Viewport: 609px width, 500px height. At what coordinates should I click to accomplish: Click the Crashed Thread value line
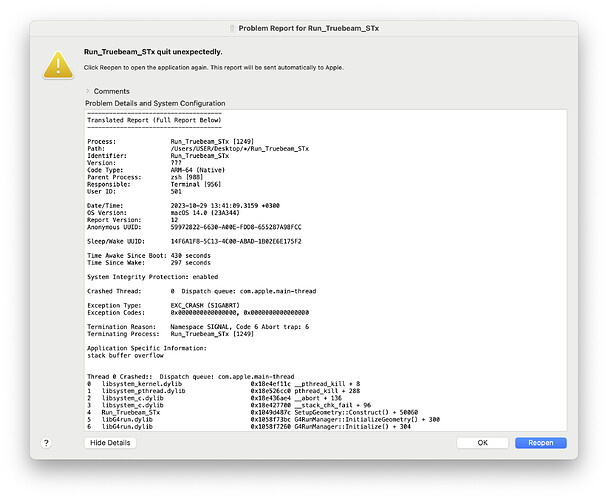coord(243,291)
